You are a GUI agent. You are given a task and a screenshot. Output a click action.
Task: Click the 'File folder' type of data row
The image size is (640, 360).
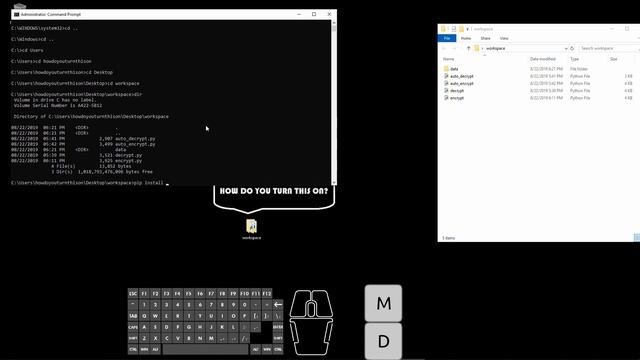click(579, 69)
